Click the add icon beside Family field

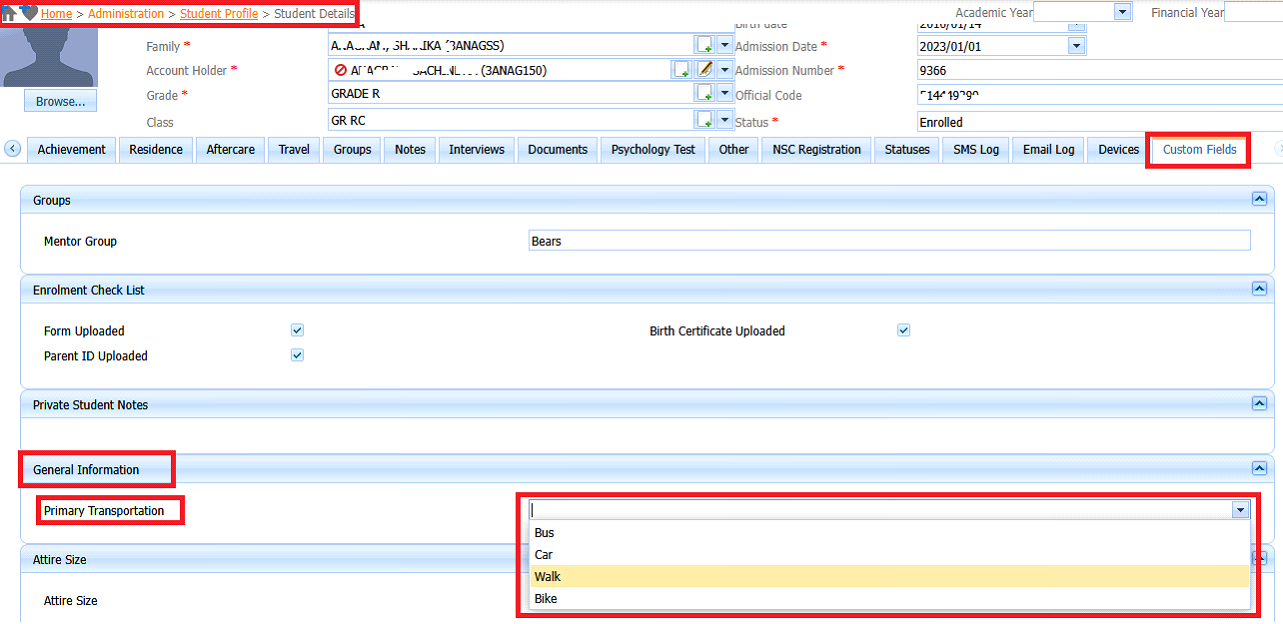pos(705,45)
